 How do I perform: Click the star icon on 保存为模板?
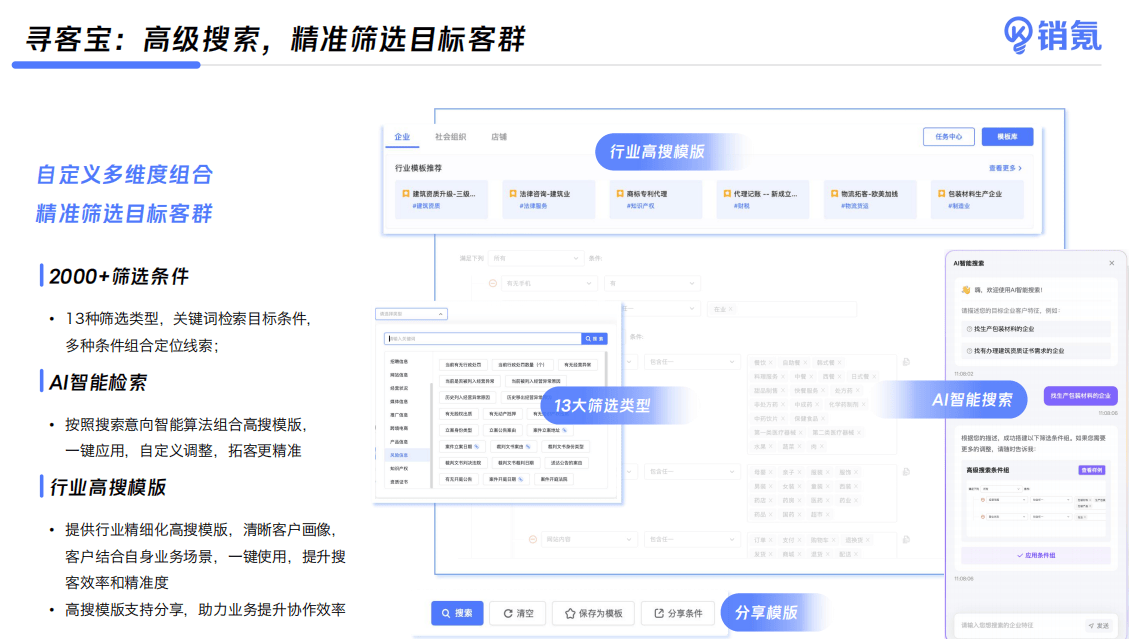pos(570,613)
